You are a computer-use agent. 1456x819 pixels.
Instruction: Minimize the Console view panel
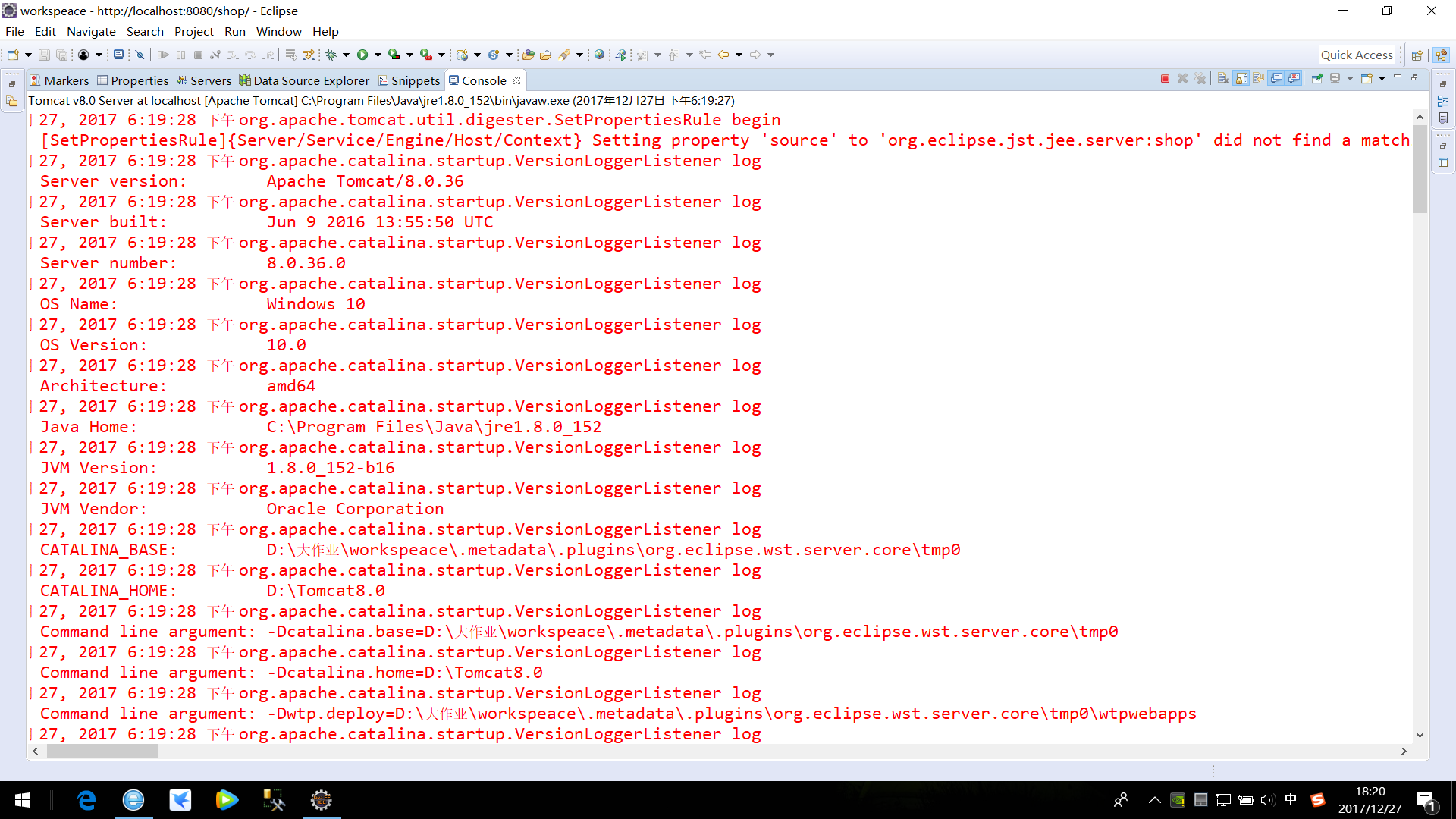1398,77
